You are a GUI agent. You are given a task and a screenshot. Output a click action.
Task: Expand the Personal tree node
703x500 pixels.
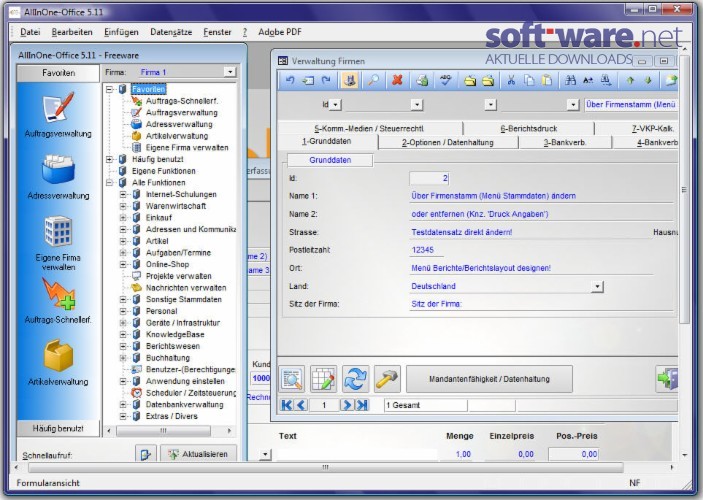[x=123, y=311]
